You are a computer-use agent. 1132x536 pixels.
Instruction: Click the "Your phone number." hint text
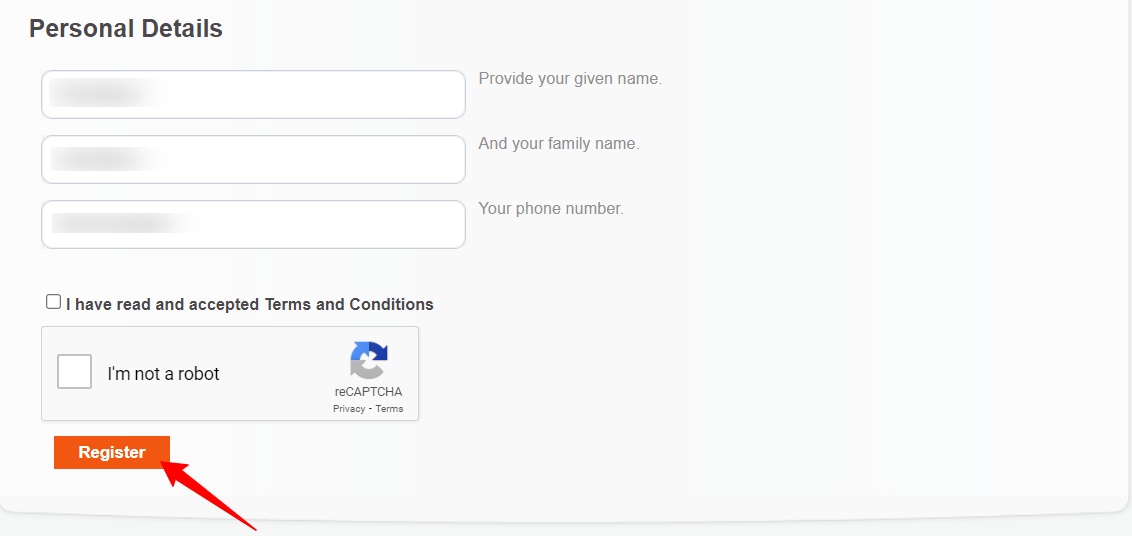pos(551,209)
